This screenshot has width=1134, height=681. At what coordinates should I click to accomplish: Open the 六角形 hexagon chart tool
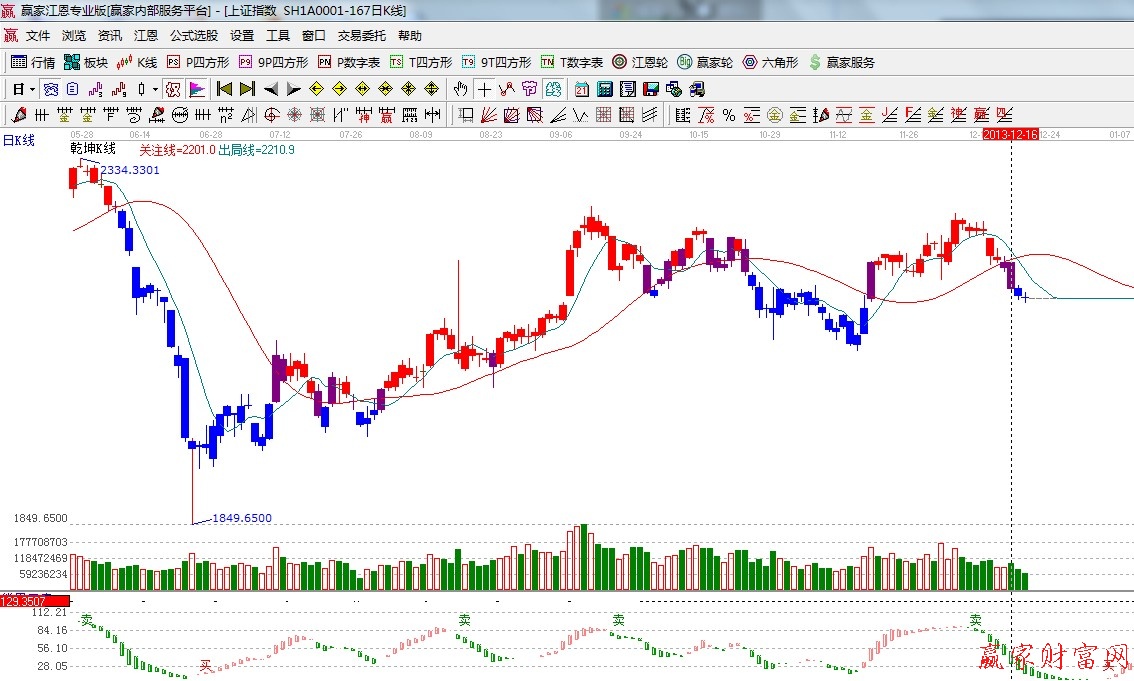[770, 62]
